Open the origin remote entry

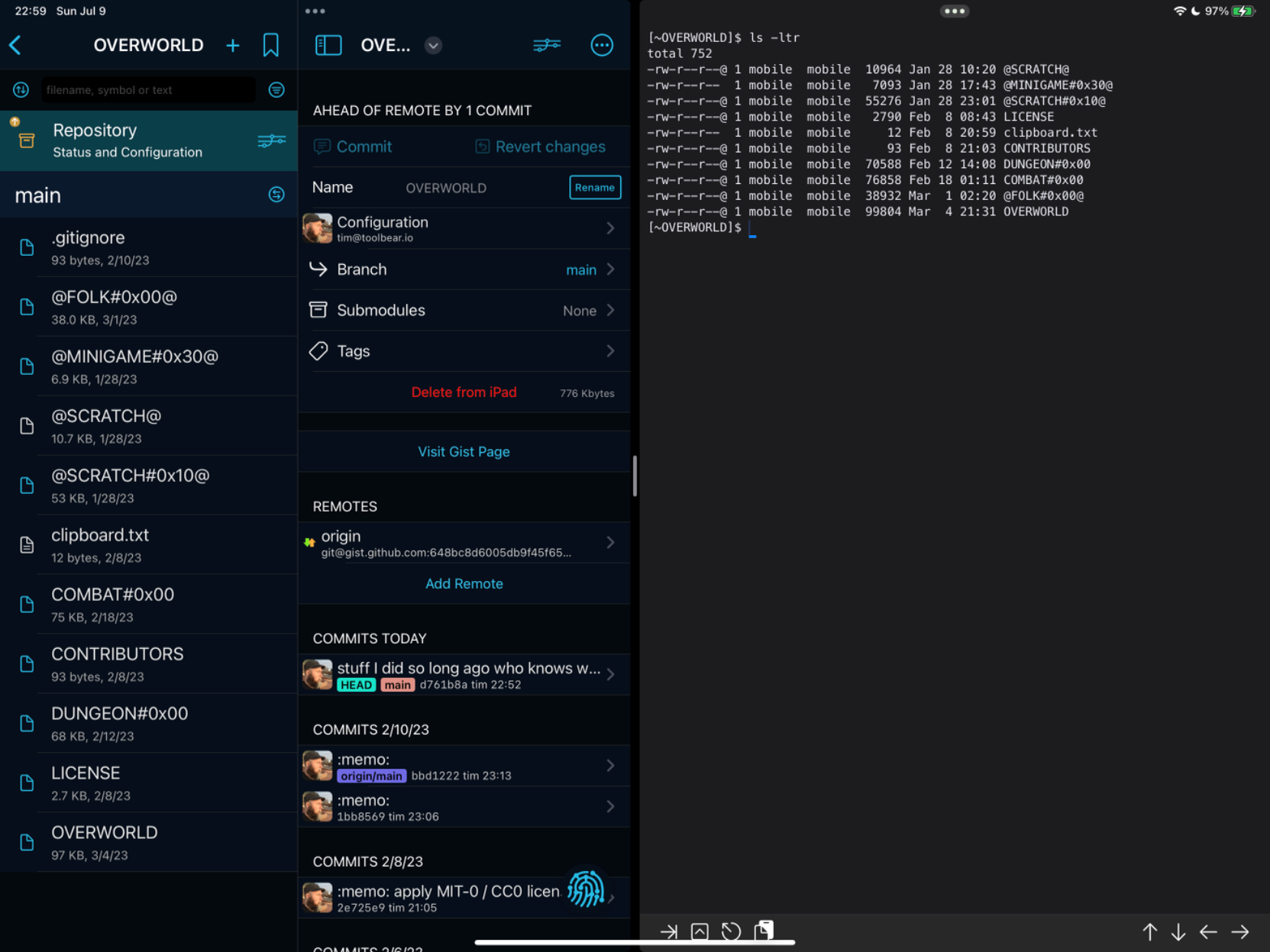[x=464, y=543]
